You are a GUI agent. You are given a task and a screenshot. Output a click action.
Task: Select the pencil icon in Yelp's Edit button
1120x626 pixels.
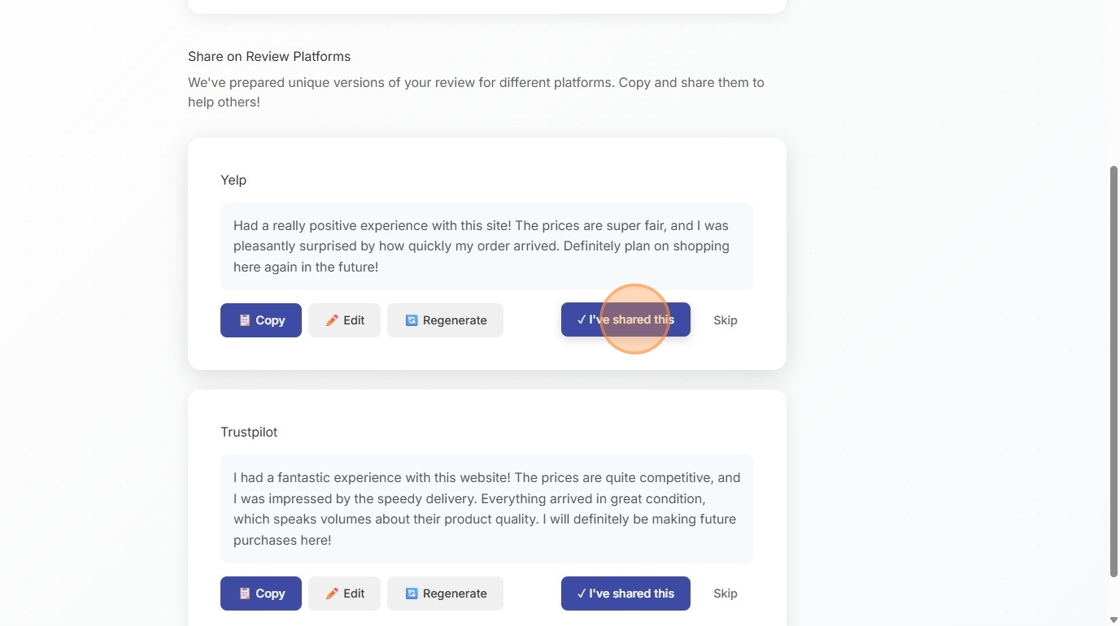pos(330,320)
